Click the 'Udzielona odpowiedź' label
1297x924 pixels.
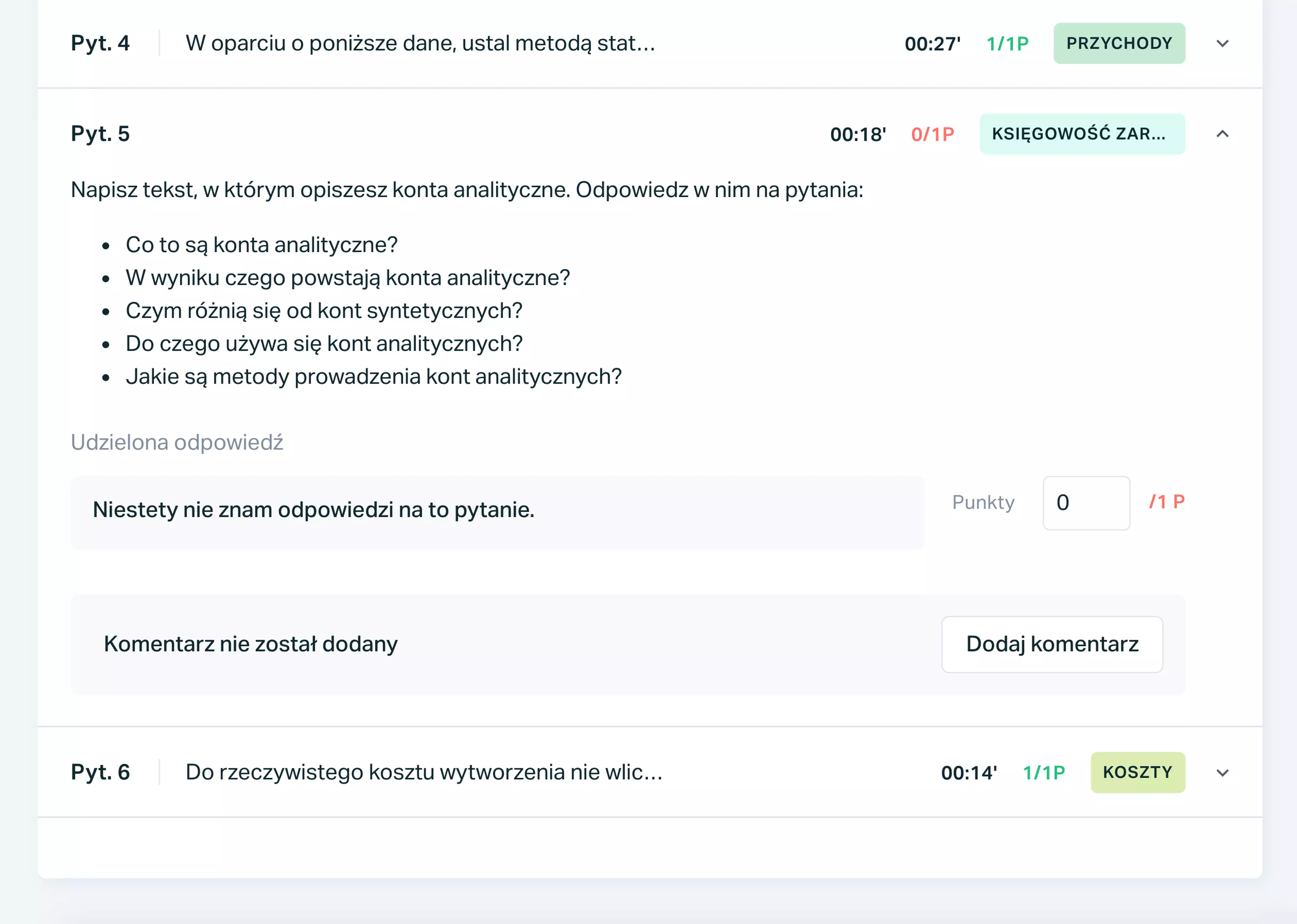pyautogui.click(x=176, y=442)
